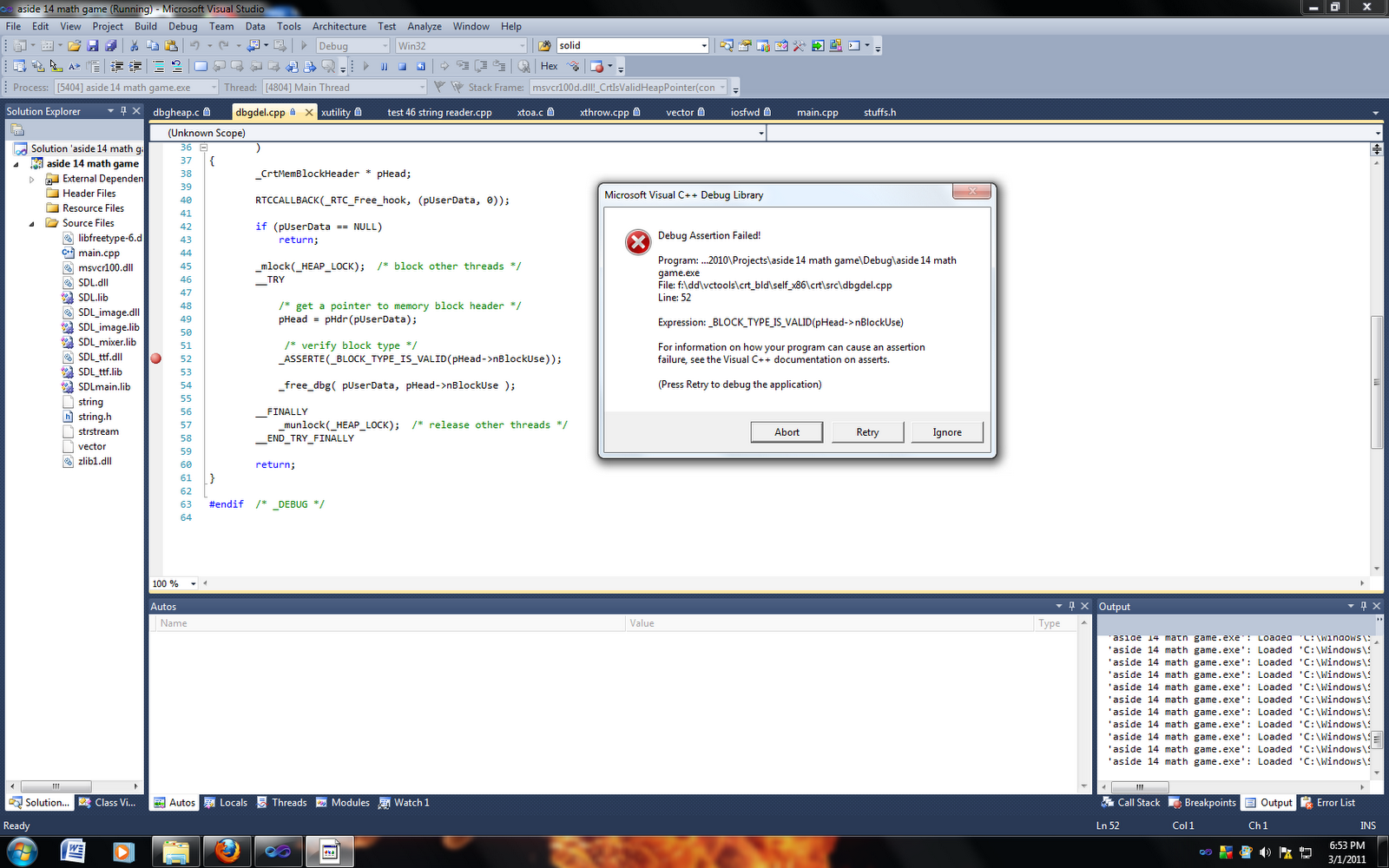Screen dimensions: 1389x868
Task: Click the Command Window toolbar icon
Action: 854,46
